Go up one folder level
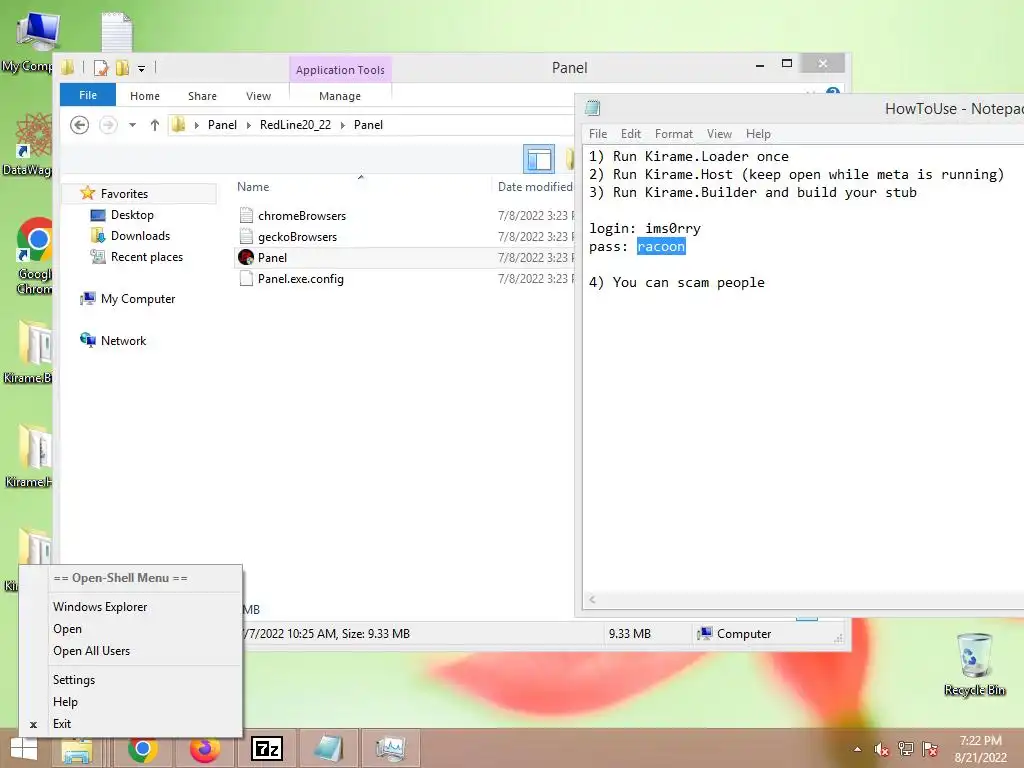Viewport: 1024px width, 768px height. 154,125
